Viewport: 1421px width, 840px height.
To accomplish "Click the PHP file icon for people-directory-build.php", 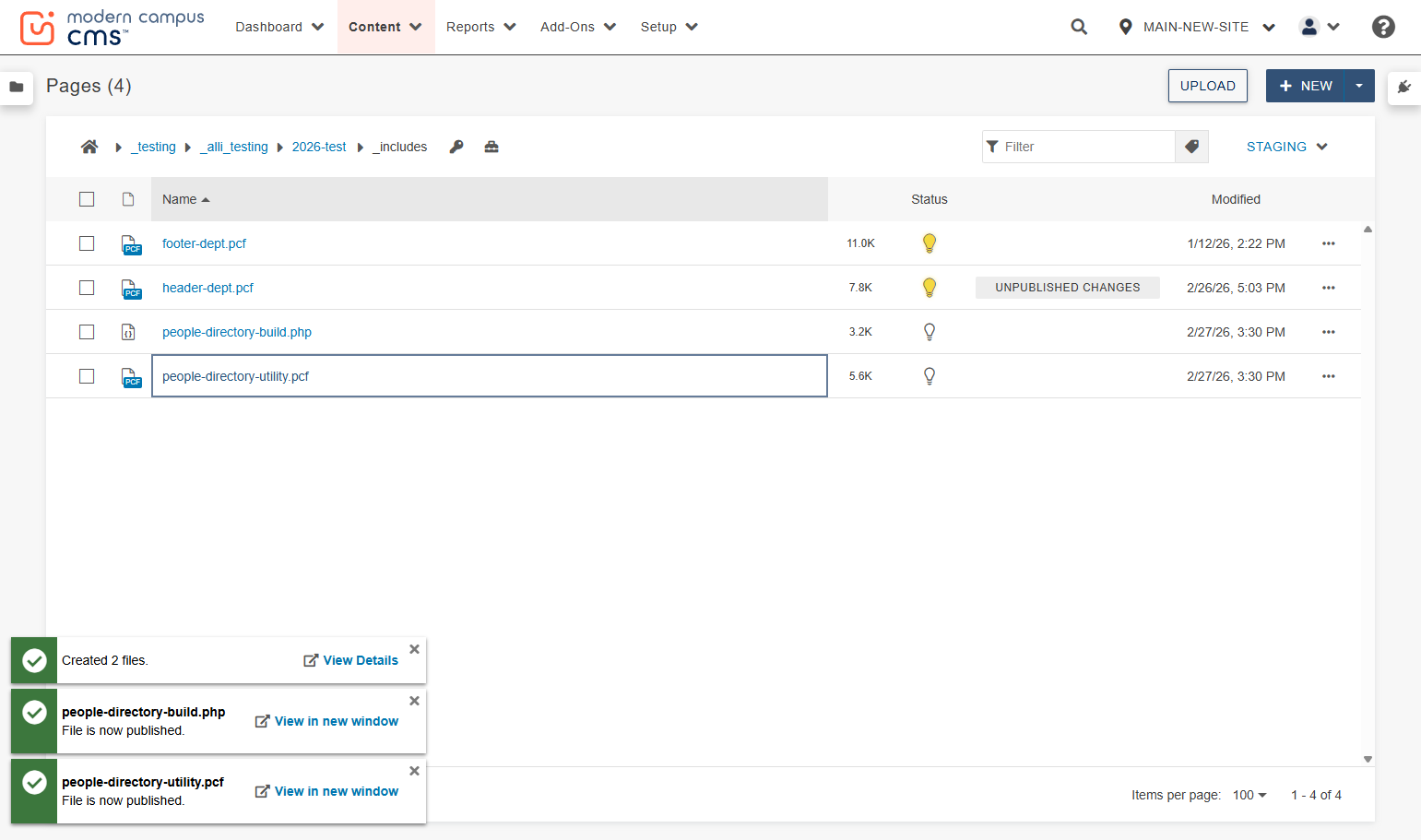I will 128,332.
